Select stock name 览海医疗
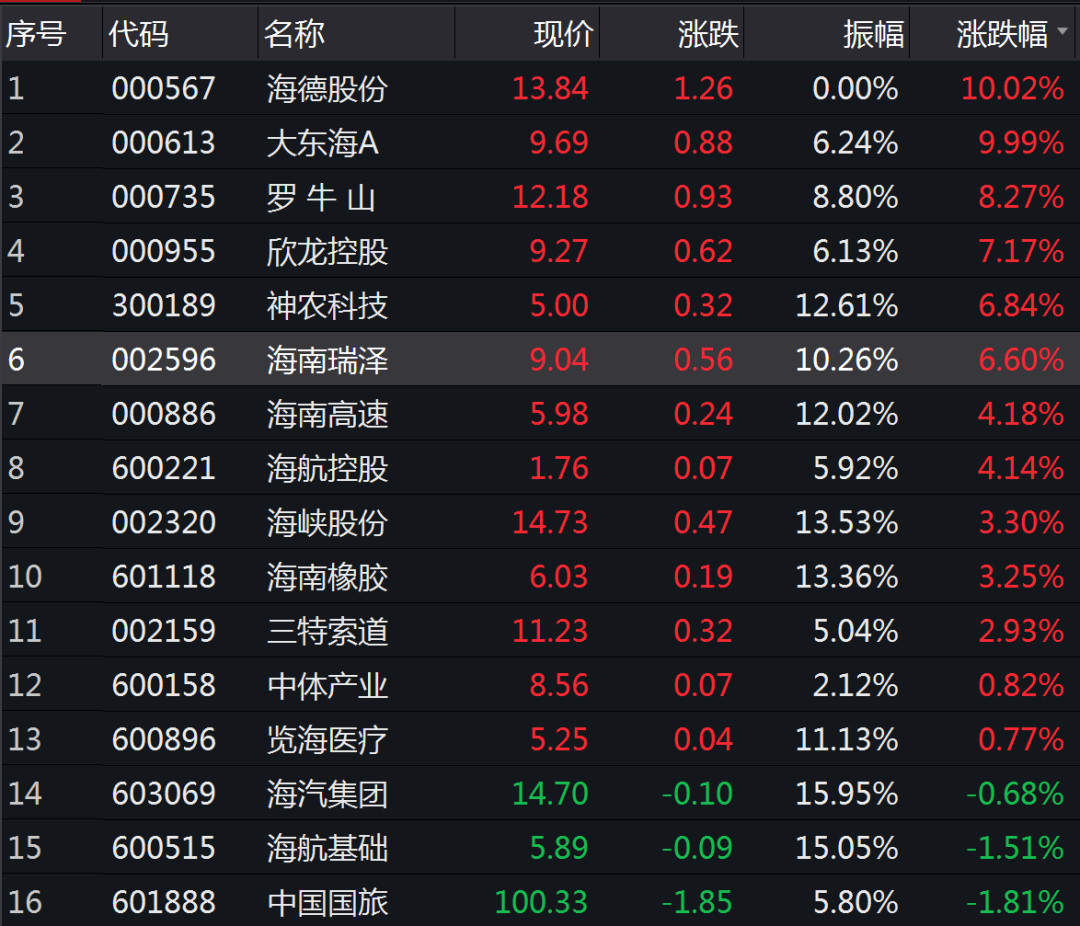1080x926 pixels. click(327, 740)
